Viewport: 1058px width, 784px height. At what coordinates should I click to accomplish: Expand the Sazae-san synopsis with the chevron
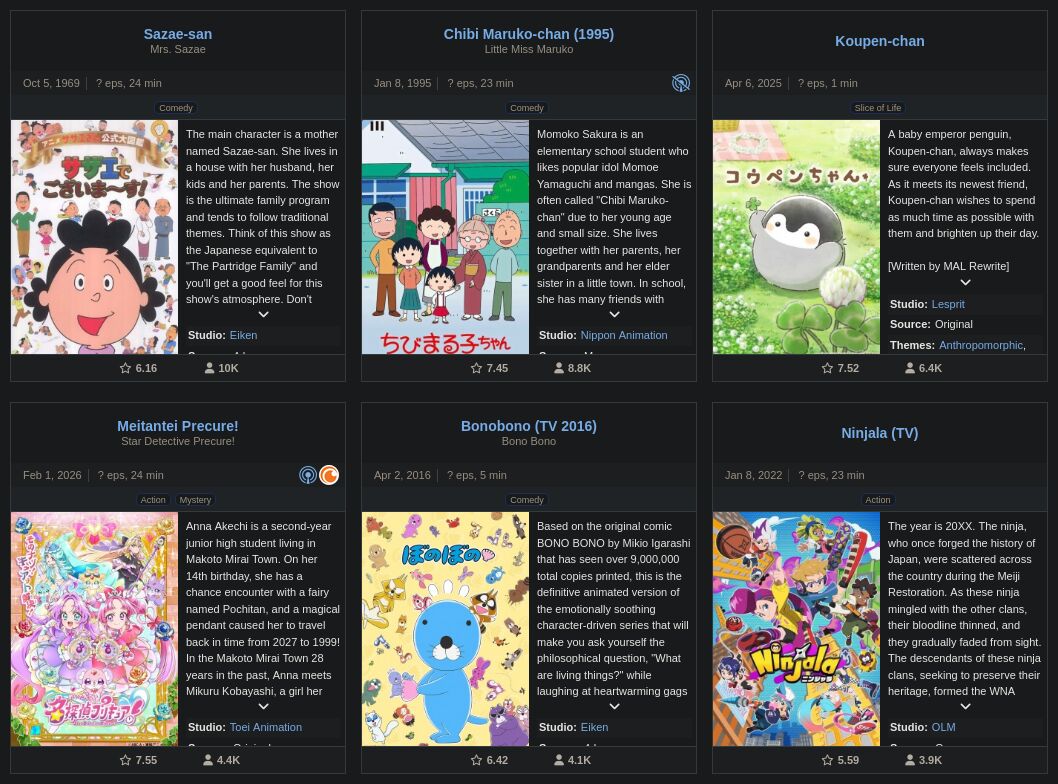[263, 314]
